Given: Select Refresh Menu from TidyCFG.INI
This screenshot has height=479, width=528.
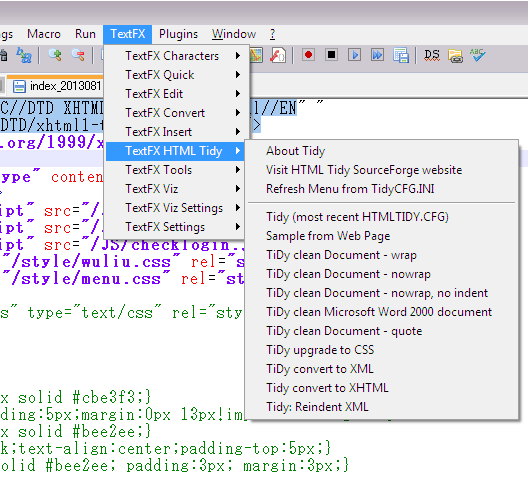Looking at the screenshot, I should click(350, 189).
